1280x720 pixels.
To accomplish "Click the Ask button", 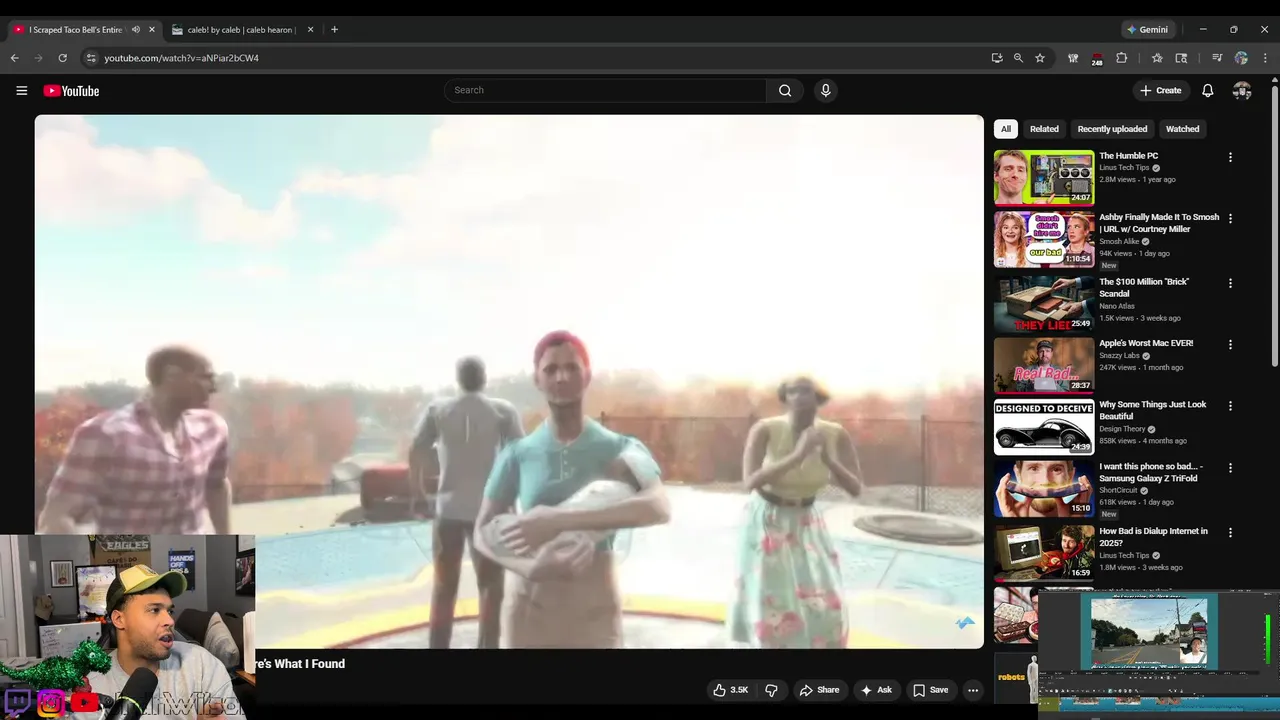I will click(x=876, y=690).
